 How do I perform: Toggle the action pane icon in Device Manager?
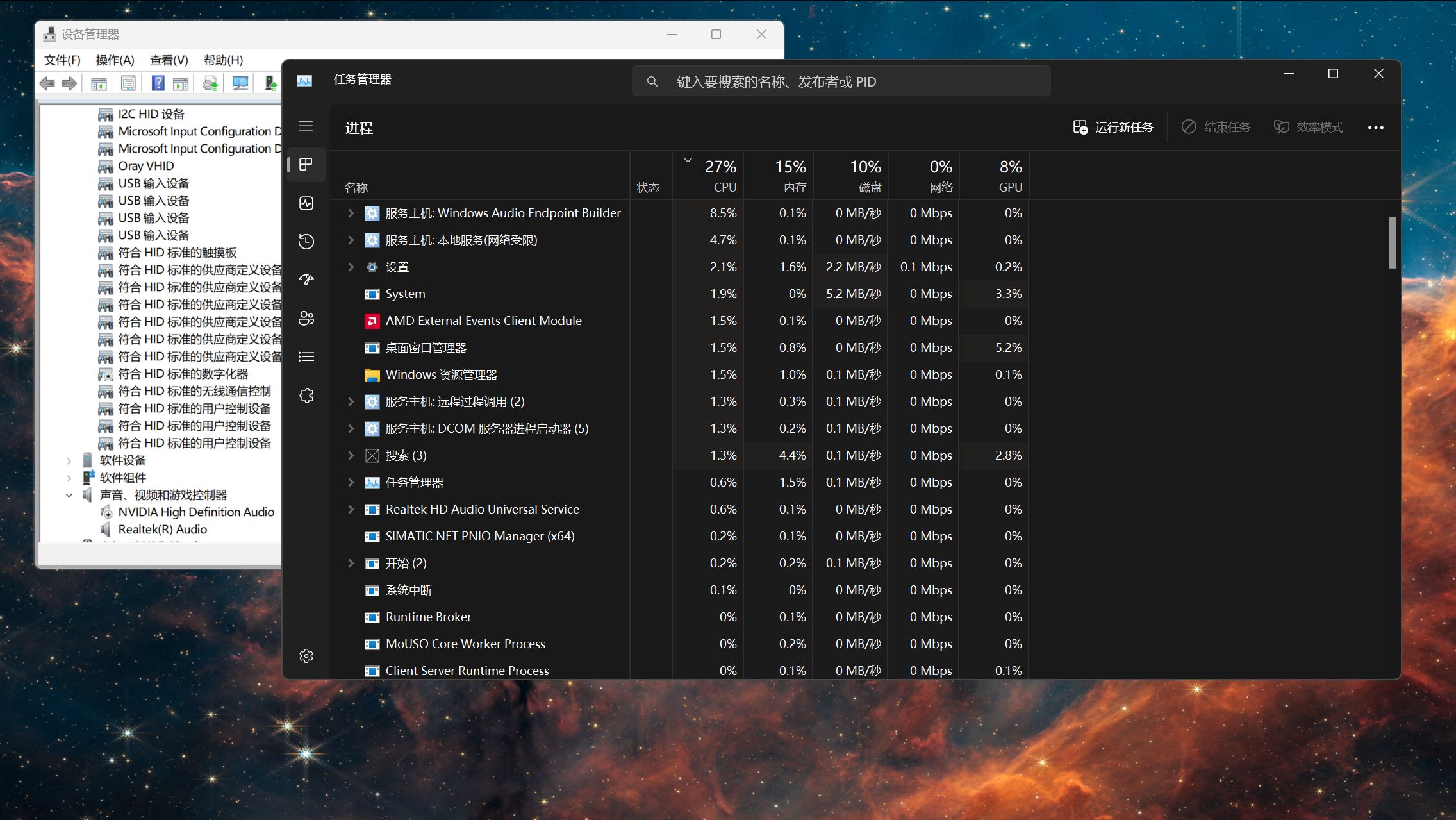181,83
